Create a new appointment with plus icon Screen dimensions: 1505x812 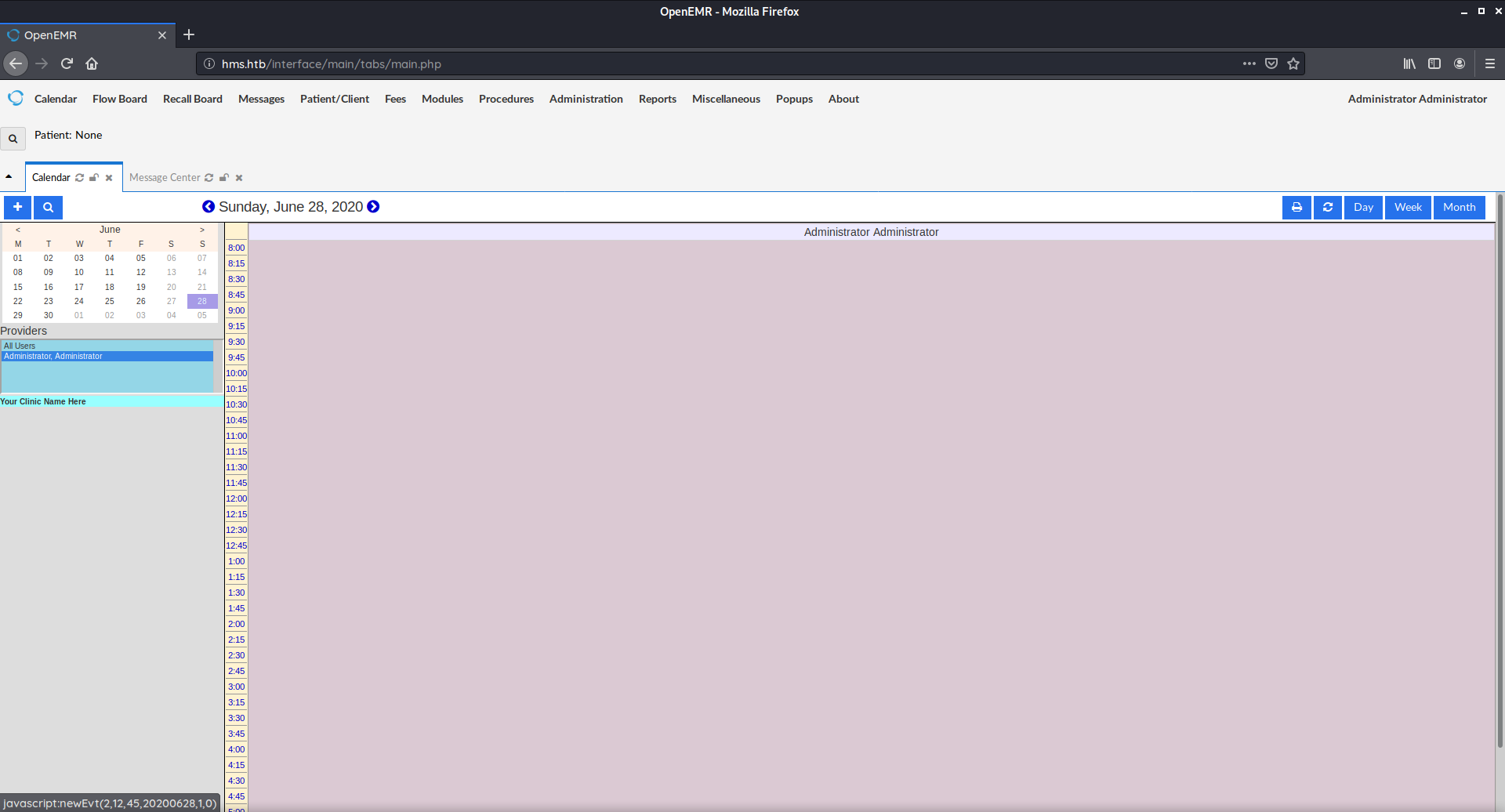click(x=16, y=207)
